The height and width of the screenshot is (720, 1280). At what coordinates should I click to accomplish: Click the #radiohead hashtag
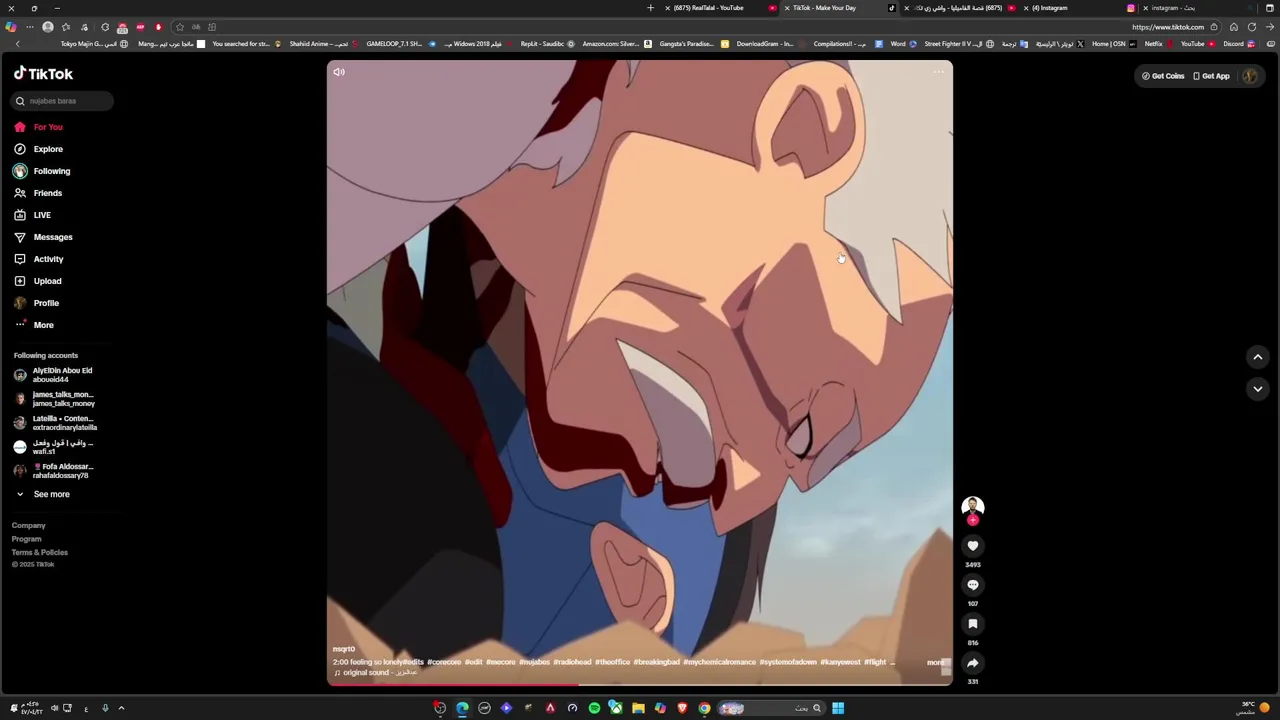(572, 662)
